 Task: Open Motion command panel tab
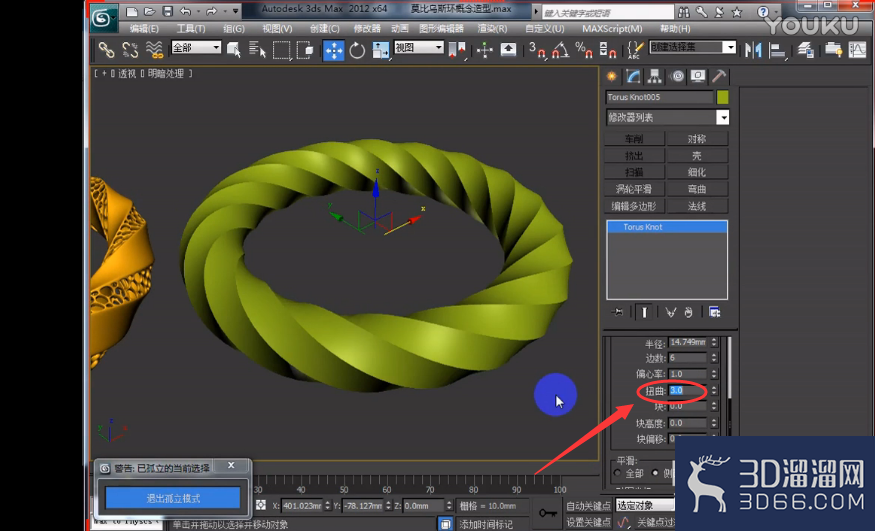[677, 76]
